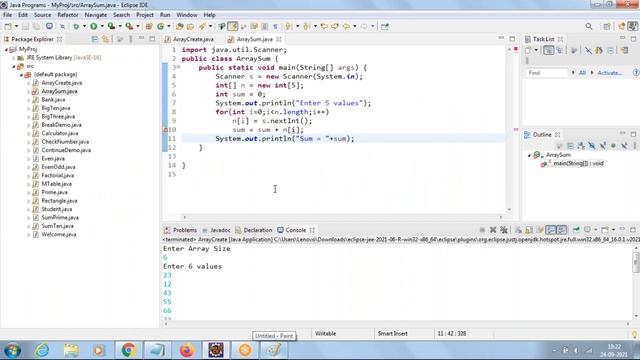Click the New Java Class toolbar icon
Image resolution: width=640 pixels, height=360 pixels.
coord(161,27)
